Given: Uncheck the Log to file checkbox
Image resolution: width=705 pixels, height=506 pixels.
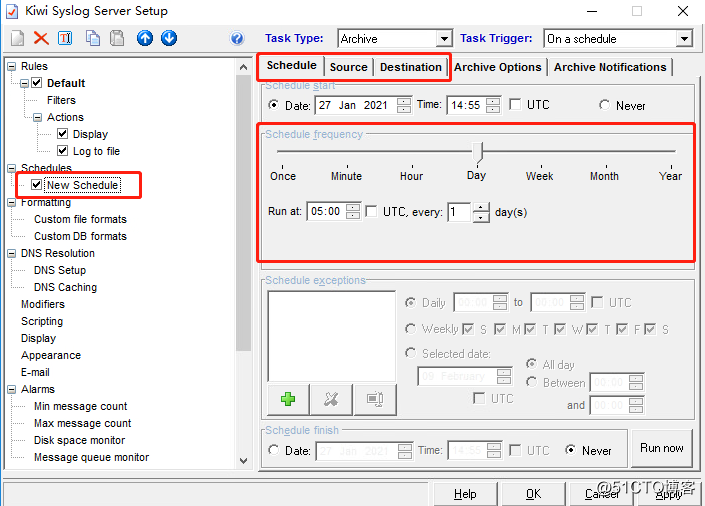Looking at the screenshot, I should [62, 151].
